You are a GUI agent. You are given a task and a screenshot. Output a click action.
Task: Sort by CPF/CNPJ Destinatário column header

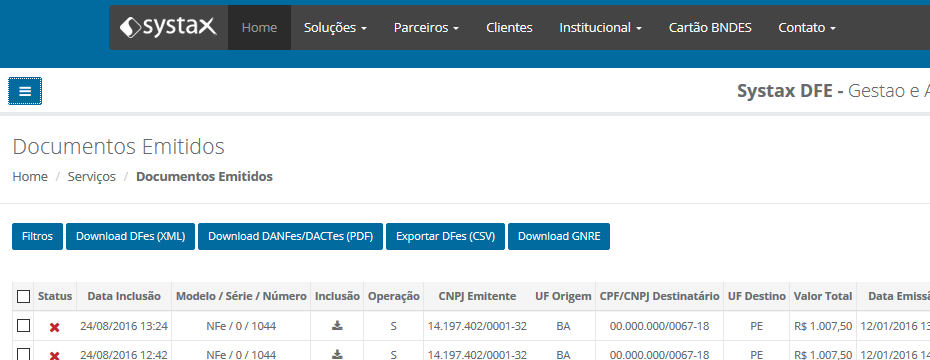(x=660, y=296)
